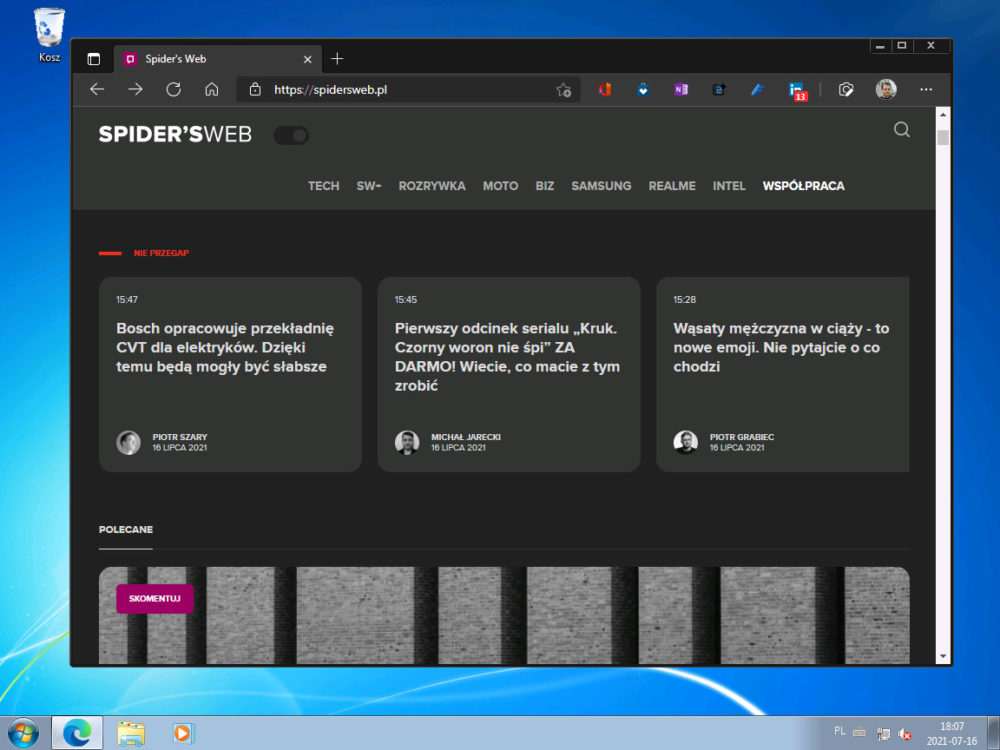The image size is (1000, 750).
Task: Open web capture toolbar icon
Action: pos(846,89)
